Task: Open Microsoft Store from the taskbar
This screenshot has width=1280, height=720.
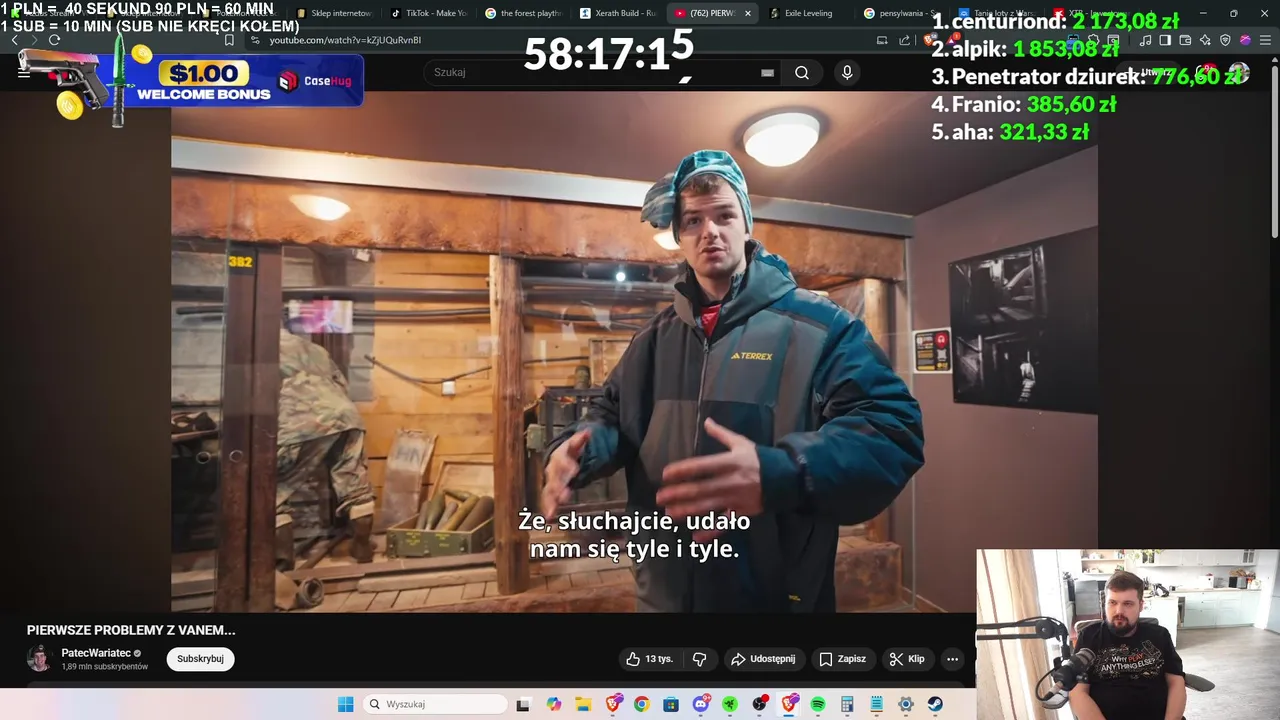Action: tap(671, 704)
